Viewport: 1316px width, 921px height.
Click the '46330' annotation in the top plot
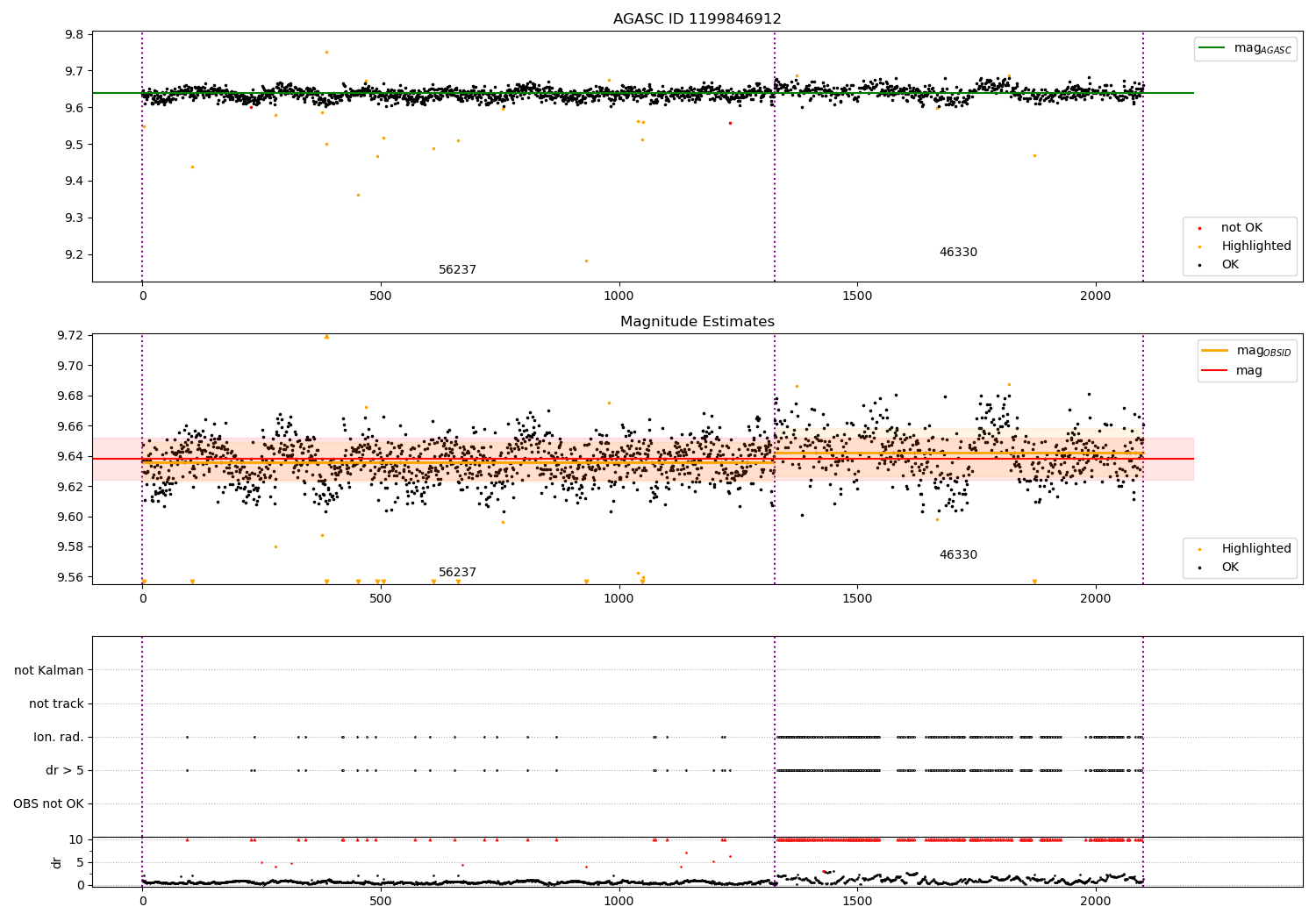[958, 253]
